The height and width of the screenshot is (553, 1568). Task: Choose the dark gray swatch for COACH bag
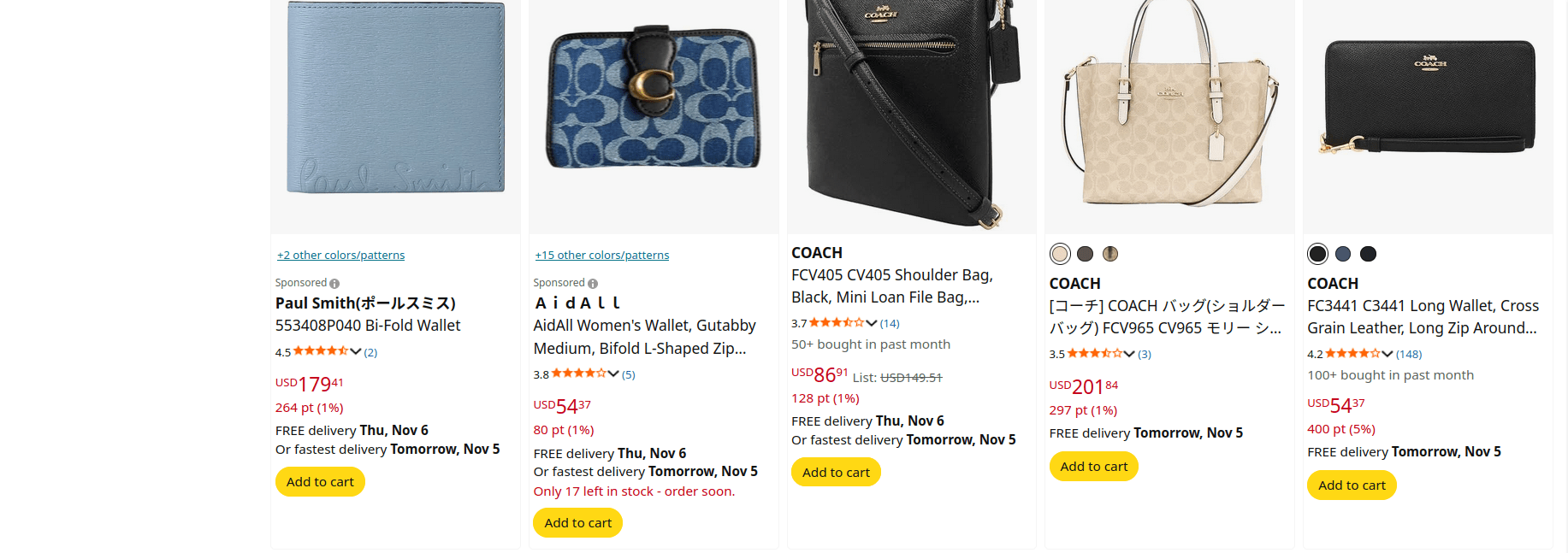(1086, 254)
